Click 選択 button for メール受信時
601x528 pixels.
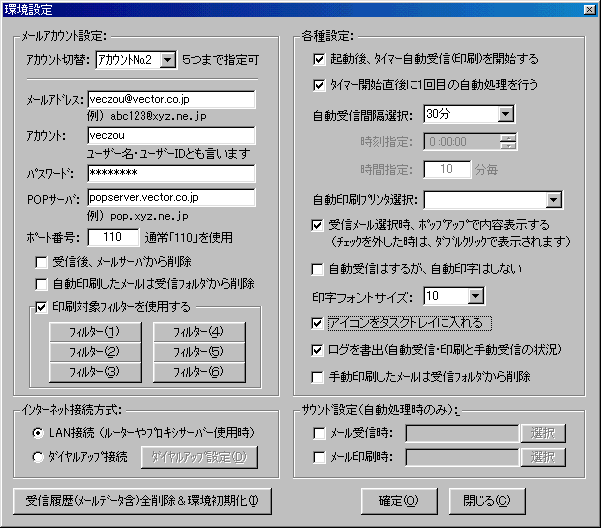pos(543,433)
